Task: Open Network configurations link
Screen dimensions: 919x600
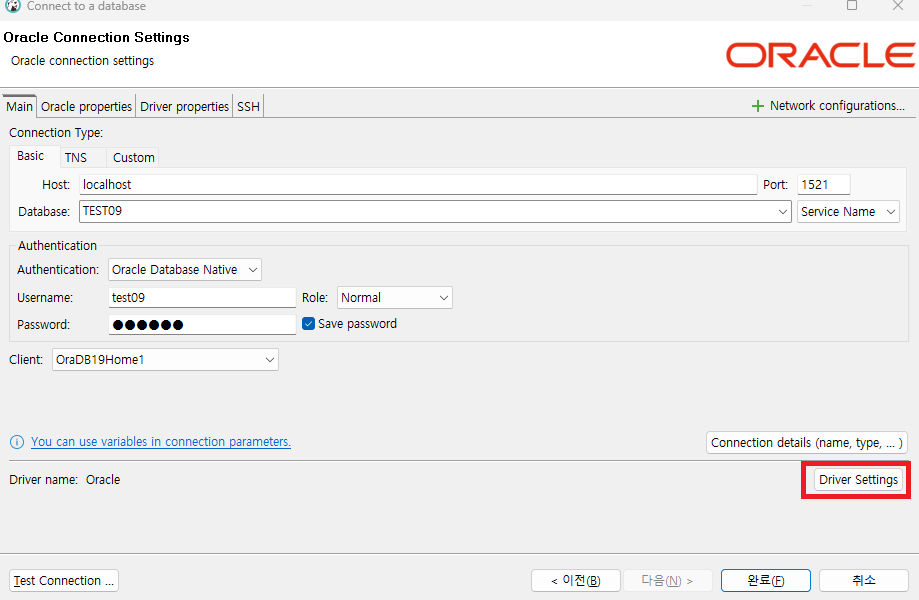Action: coord(837,106)
